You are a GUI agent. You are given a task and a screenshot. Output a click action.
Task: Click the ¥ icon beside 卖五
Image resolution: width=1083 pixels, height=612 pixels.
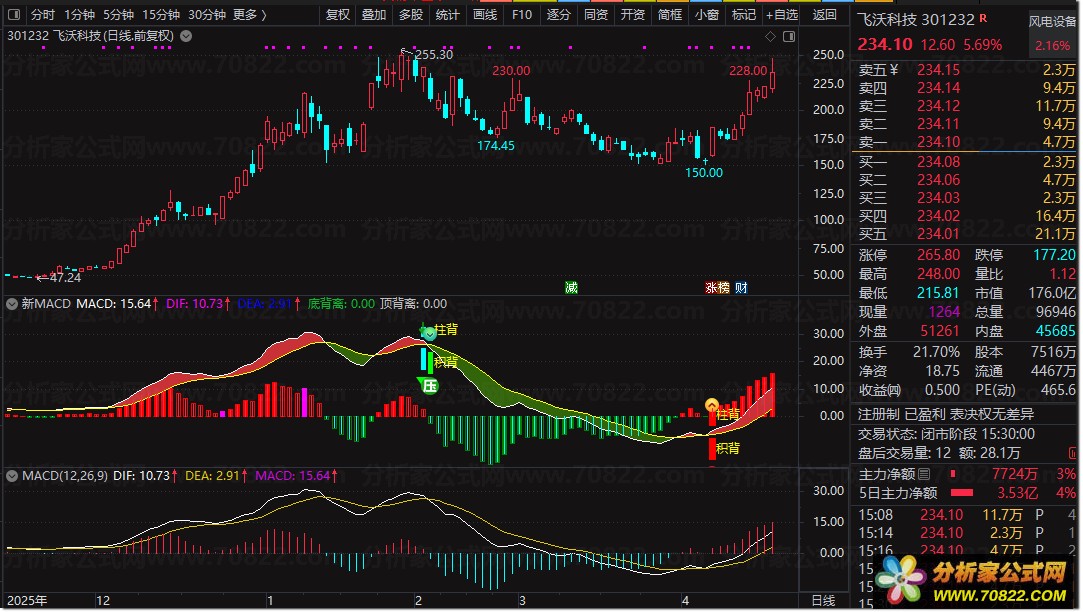coord(894,70)
